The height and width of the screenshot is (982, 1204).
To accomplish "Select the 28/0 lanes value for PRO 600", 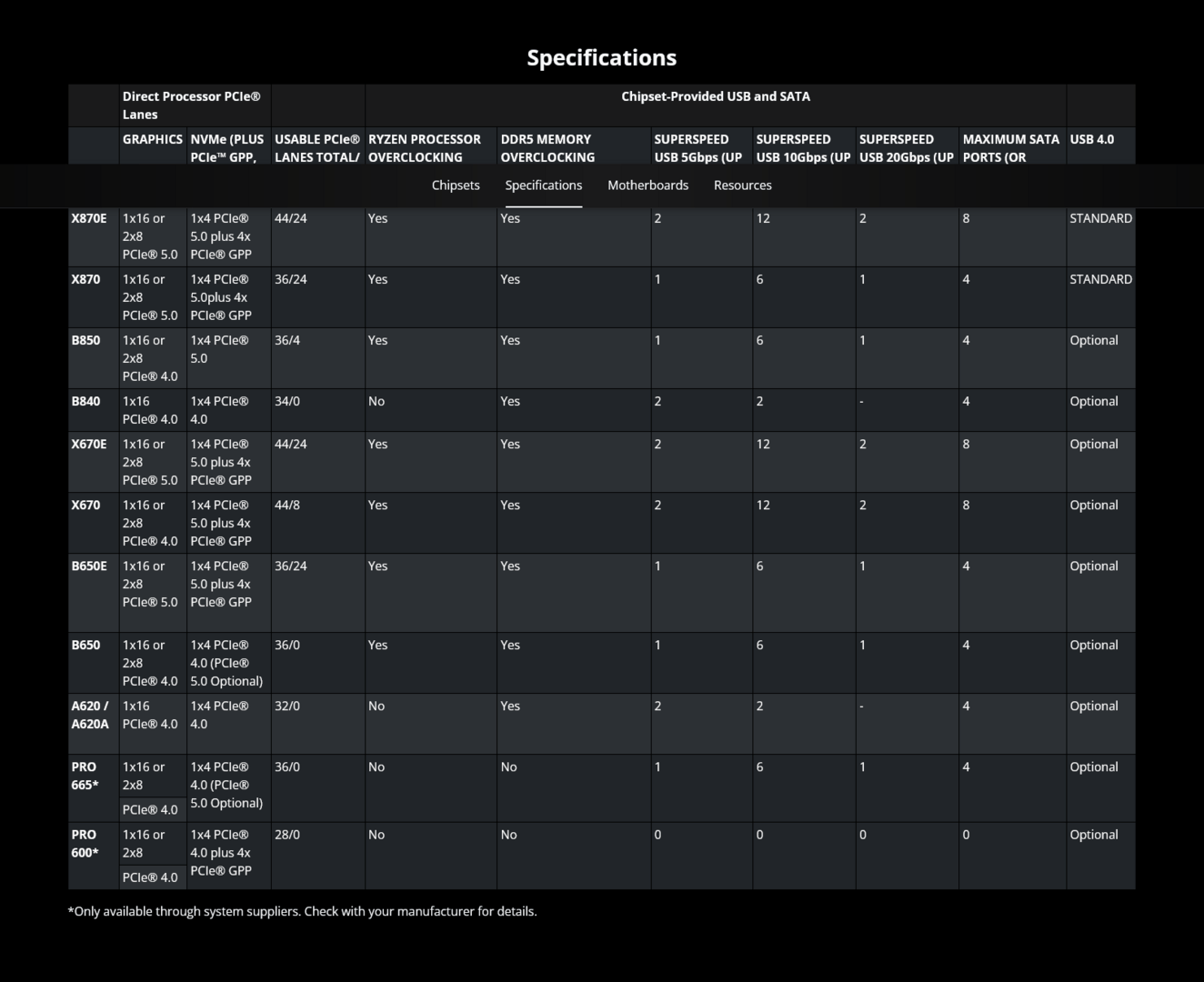I will (287, 835).
